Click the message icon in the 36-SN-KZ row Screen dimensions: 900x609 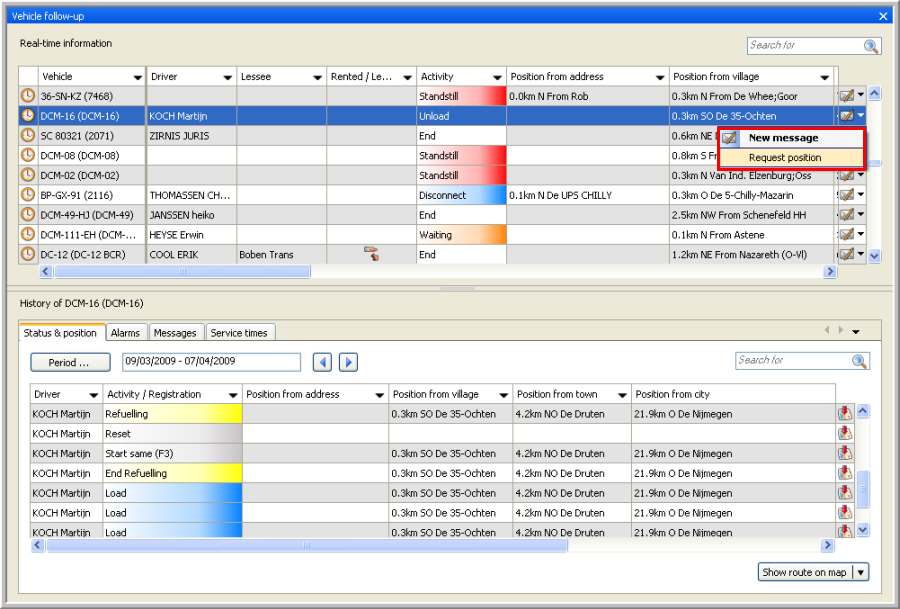click(x=846, y=96)
